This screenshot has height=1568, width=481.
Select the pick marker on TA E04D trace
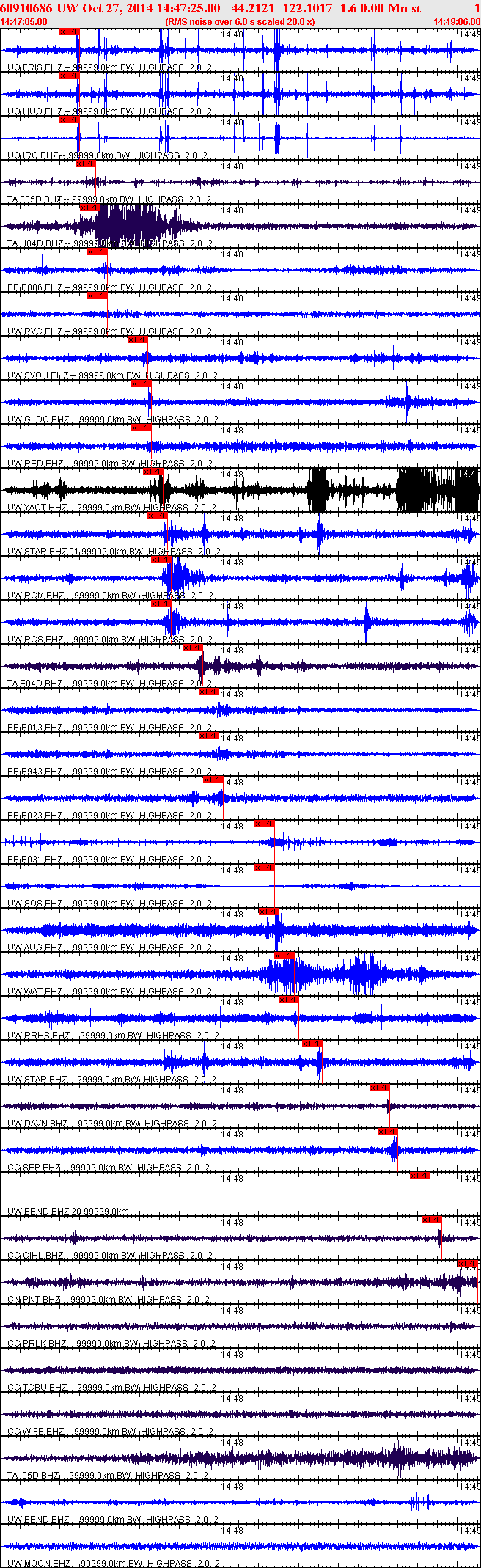click(192, 648)
